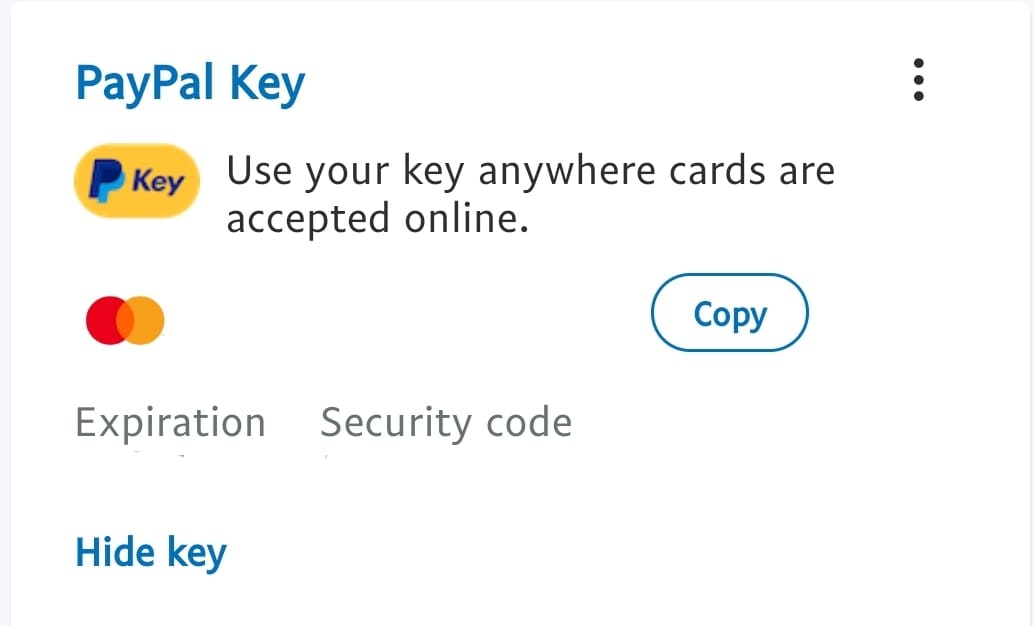Open the kebab menu for card options
Viewport: 1034px width, 626px height.
[x=918, y=82]
